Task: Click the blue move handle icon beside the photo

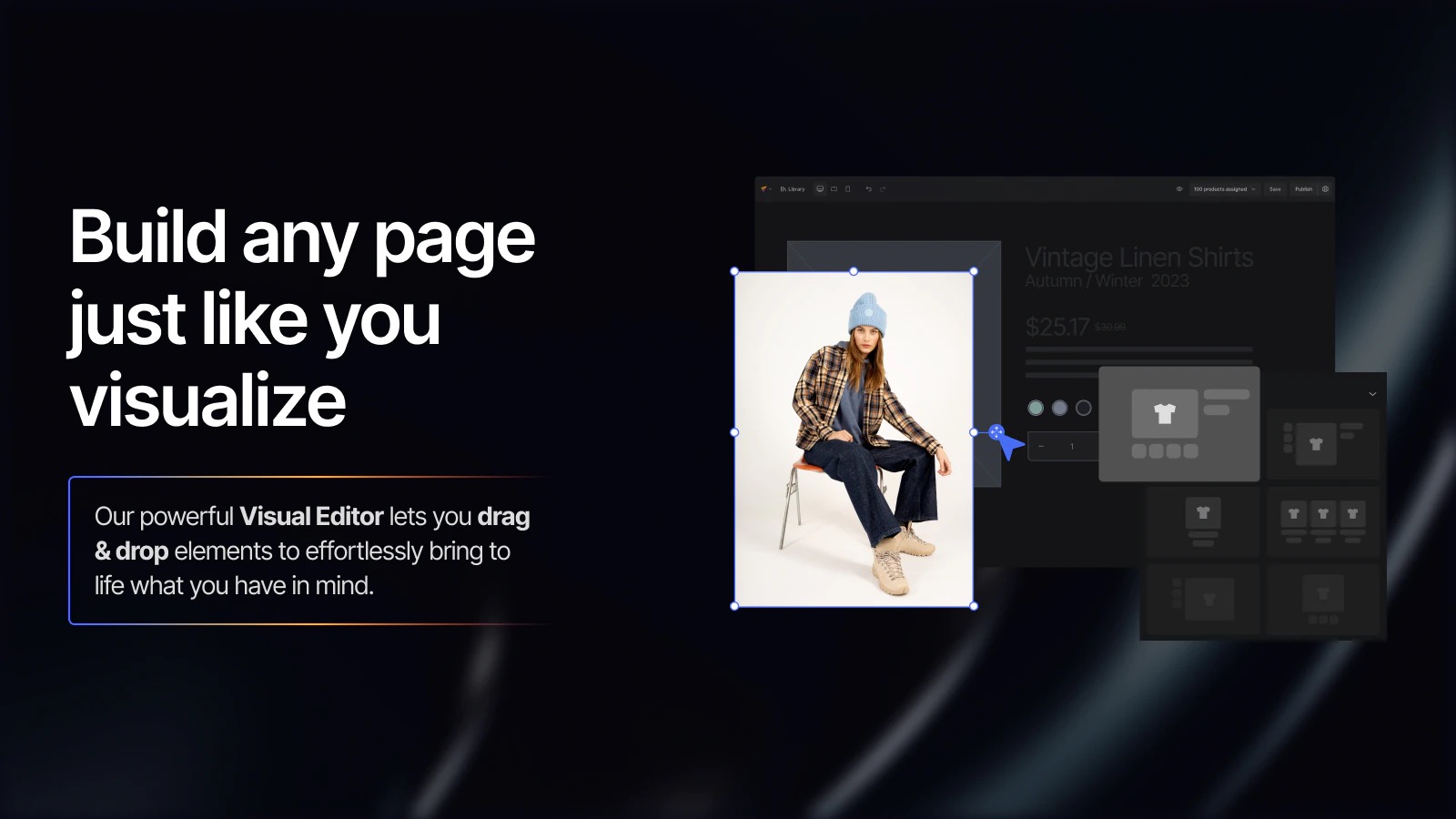Action: click(x=996, y=432)
